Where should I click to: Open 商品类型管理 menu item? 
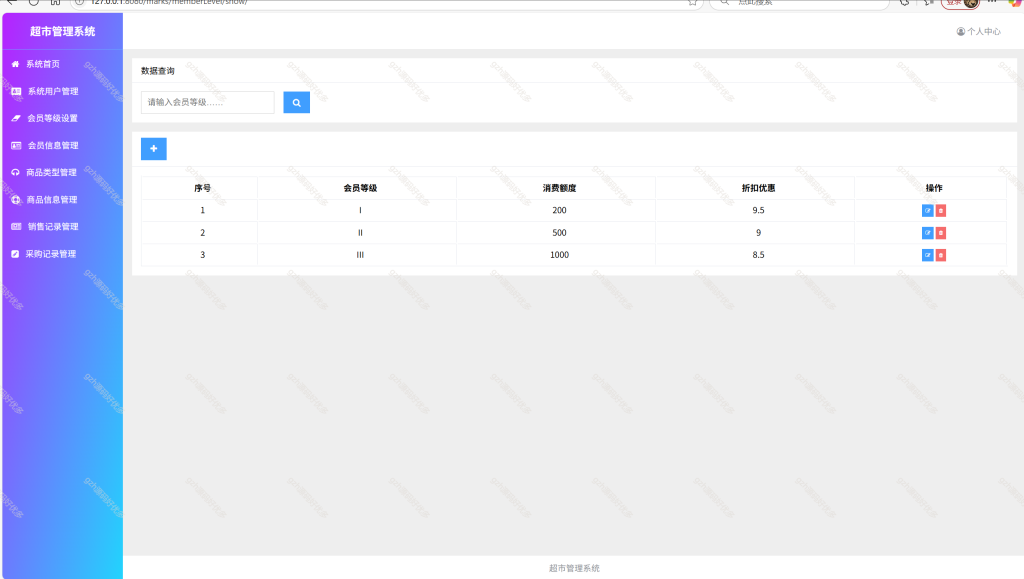[x=52, y=172]
